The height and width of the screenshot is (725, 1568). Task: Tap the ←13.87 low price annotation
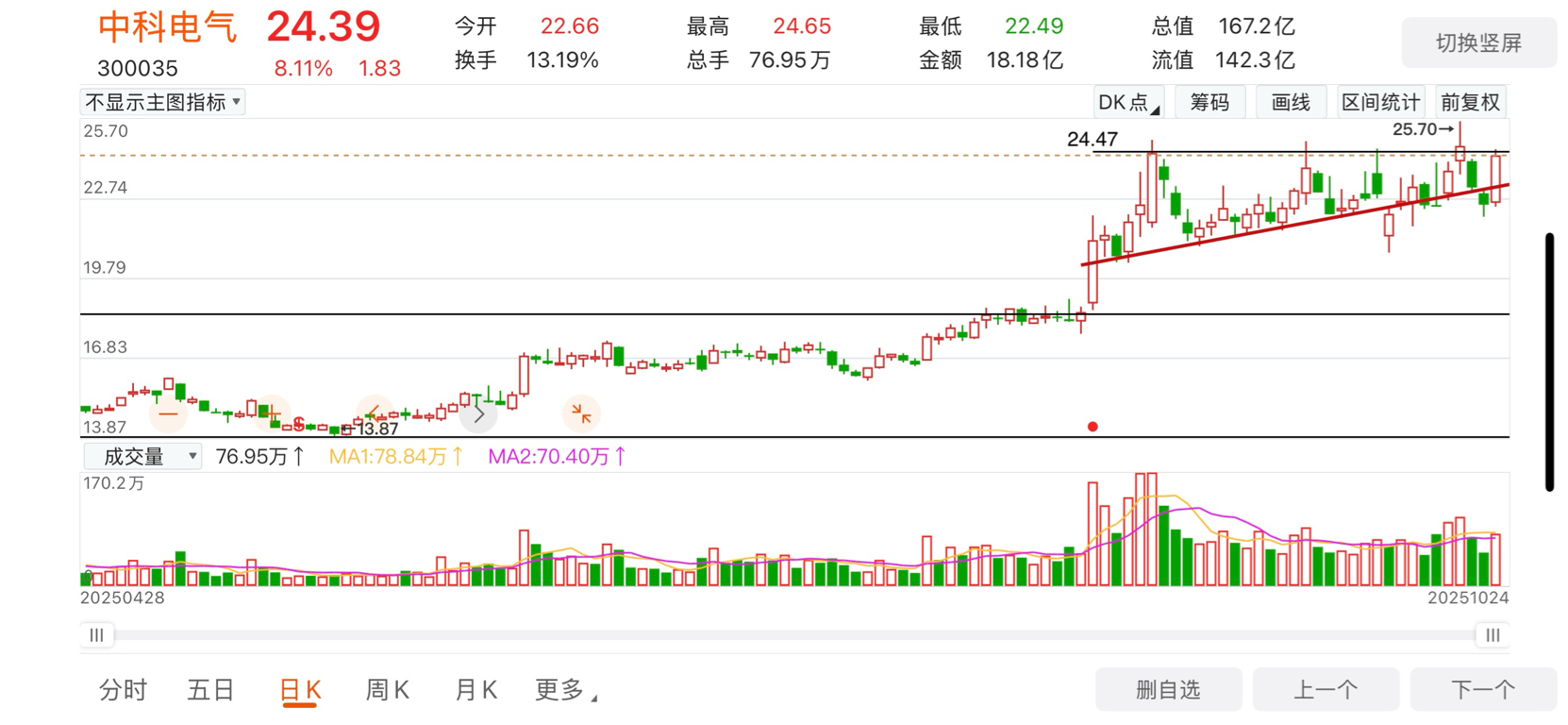point(371,429)
